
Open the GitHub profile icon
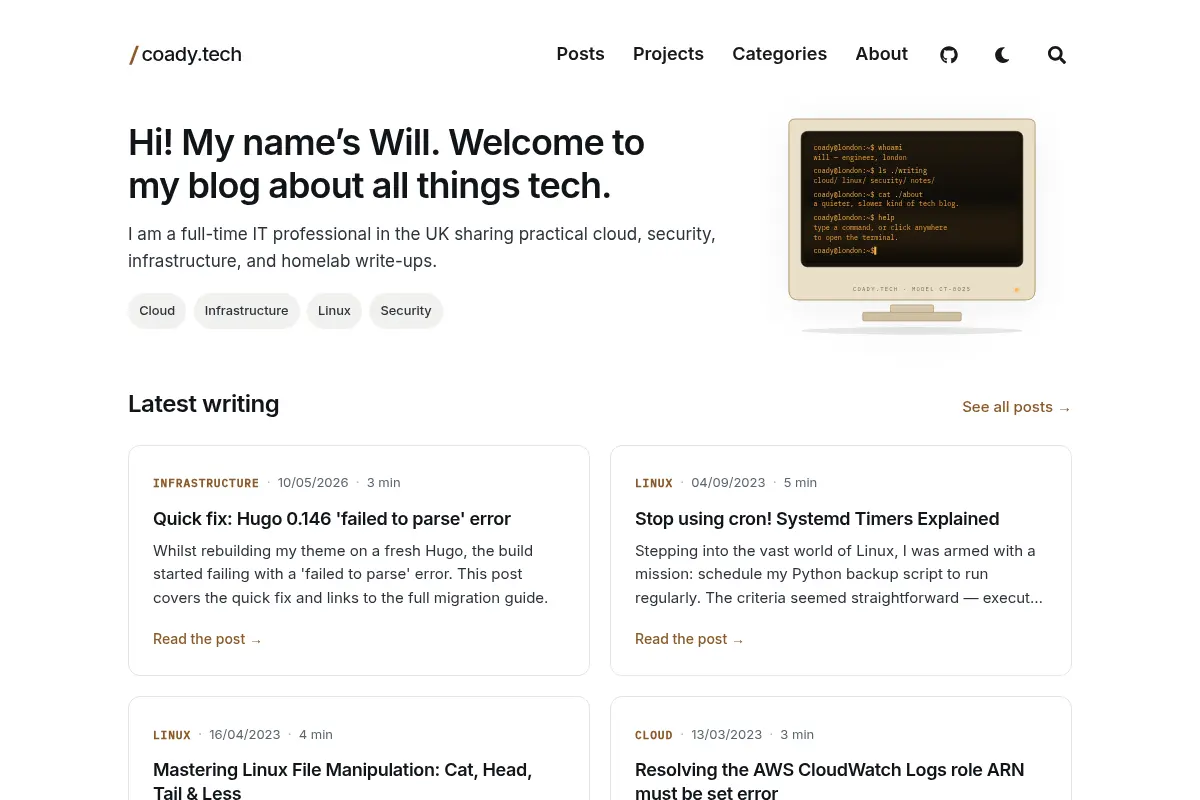point(949,55)
